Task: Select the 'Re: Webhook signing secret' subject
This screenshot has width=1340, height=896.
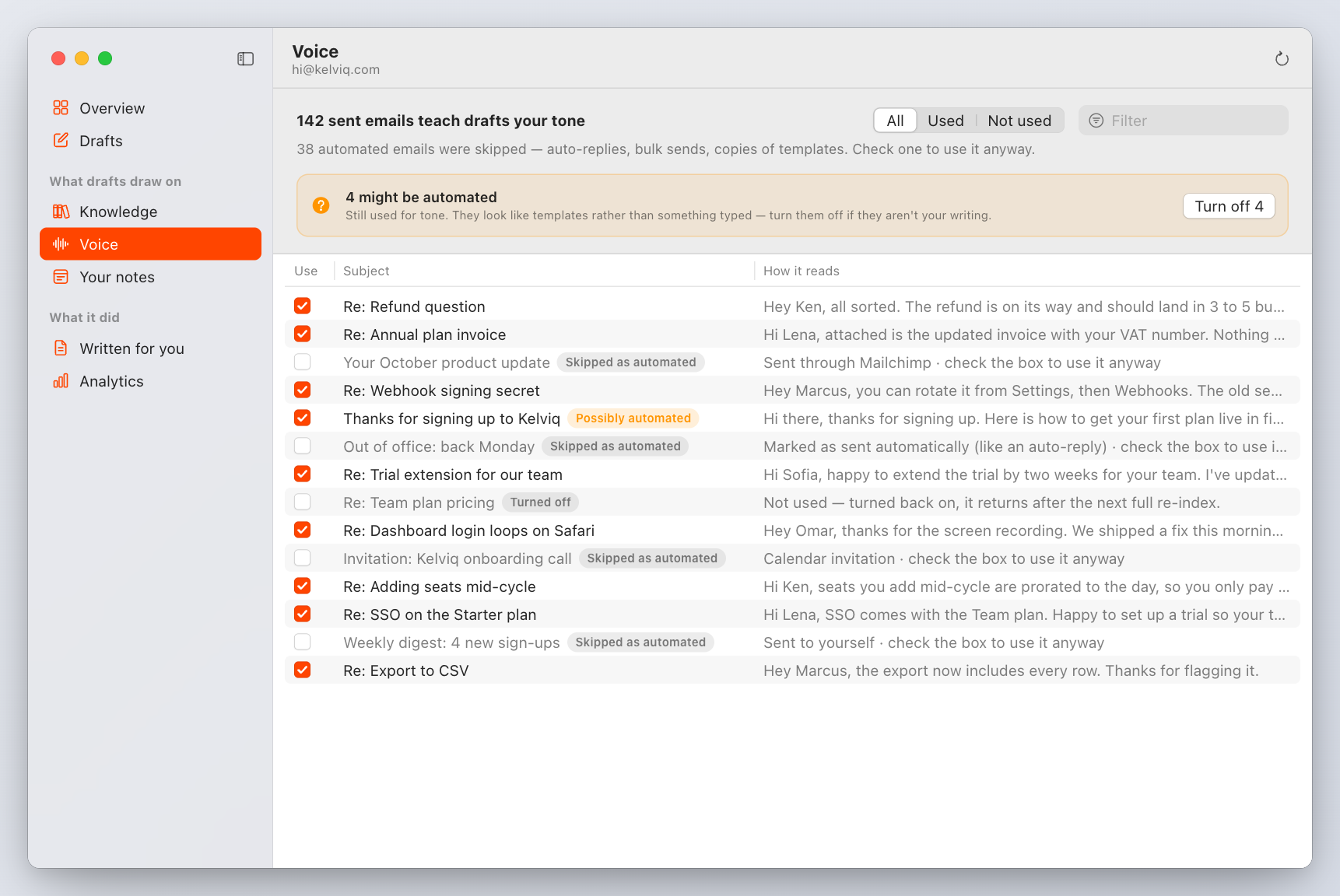Action: point(441,390)
